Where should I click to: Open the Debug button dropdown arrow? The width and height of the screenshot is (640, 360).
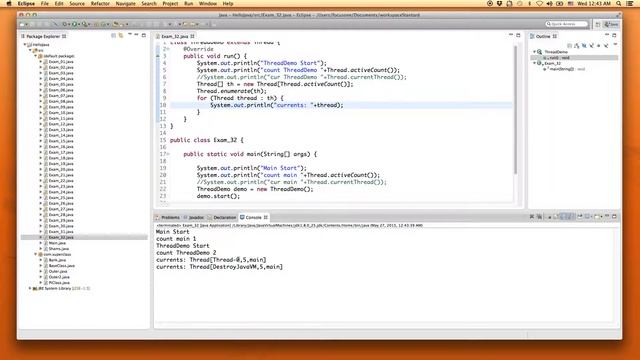click(69, 24)
